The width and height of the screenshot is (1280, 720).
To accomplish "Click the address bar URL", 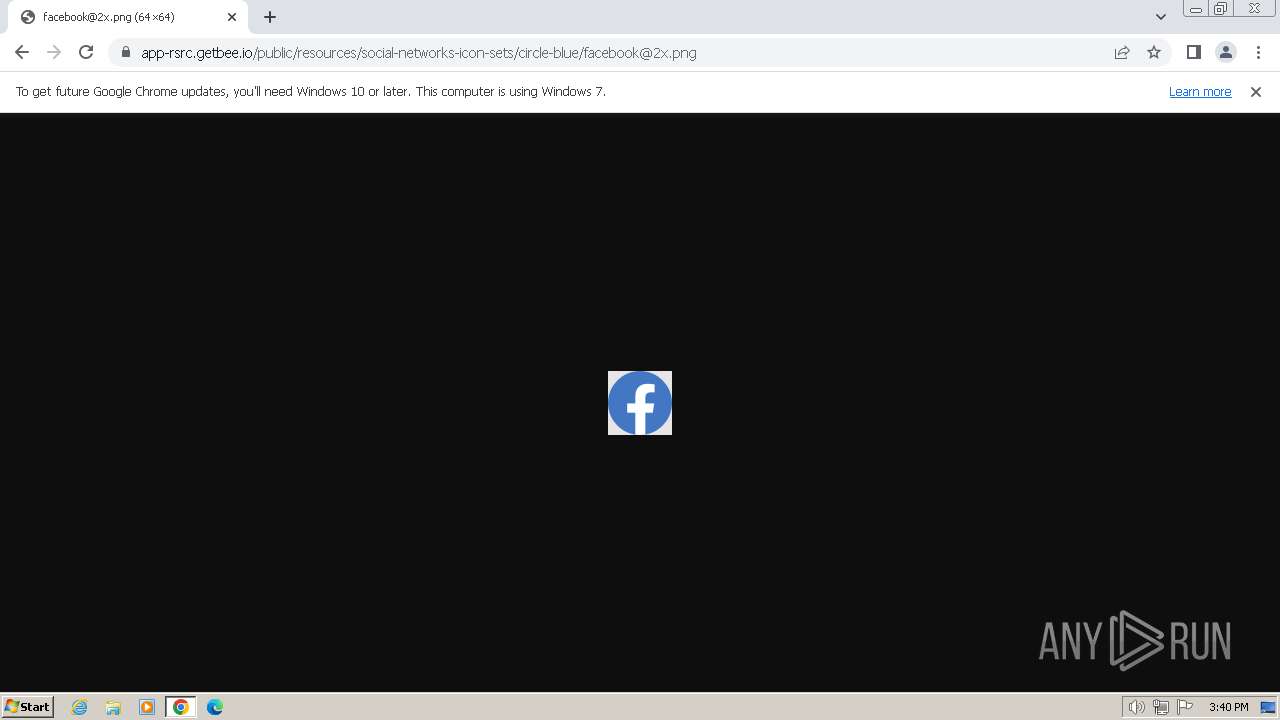I will pyautogui.click(x=419, y=53).
